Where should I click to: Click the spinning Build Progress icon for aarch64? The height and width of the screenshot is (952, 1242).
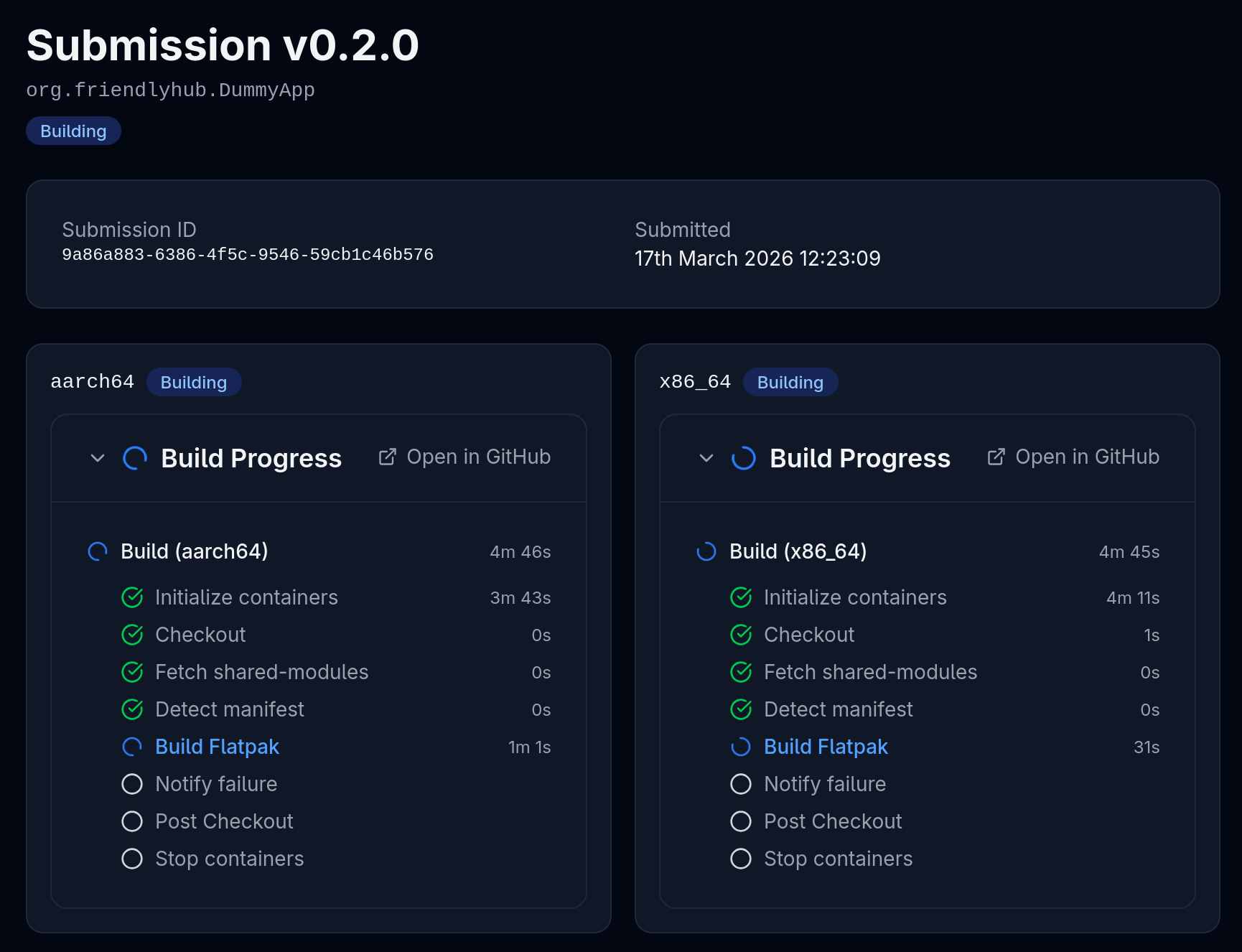coord(134,458)
